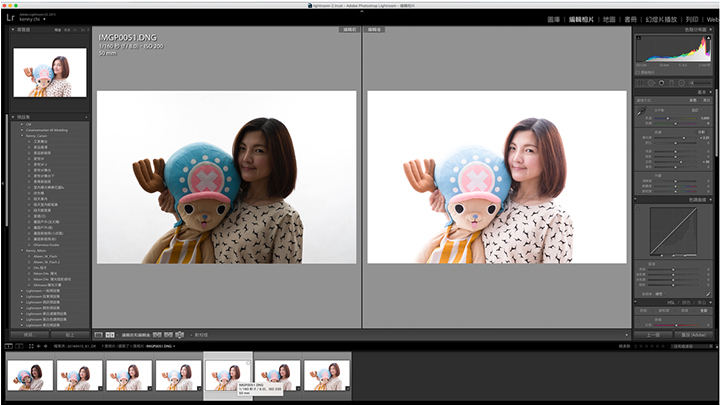
Task: Switch to Loupe view in toolbar
Action: [x=98, y=335]
